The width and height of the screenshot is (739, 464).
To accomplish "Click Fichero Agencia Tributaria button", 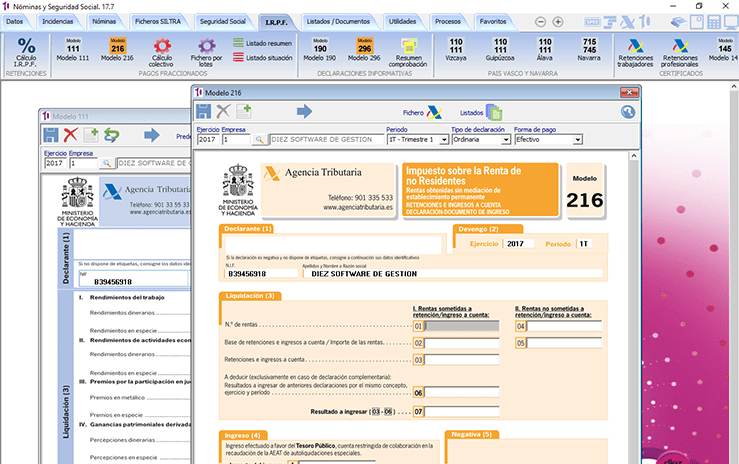I will tap(422, 113).
